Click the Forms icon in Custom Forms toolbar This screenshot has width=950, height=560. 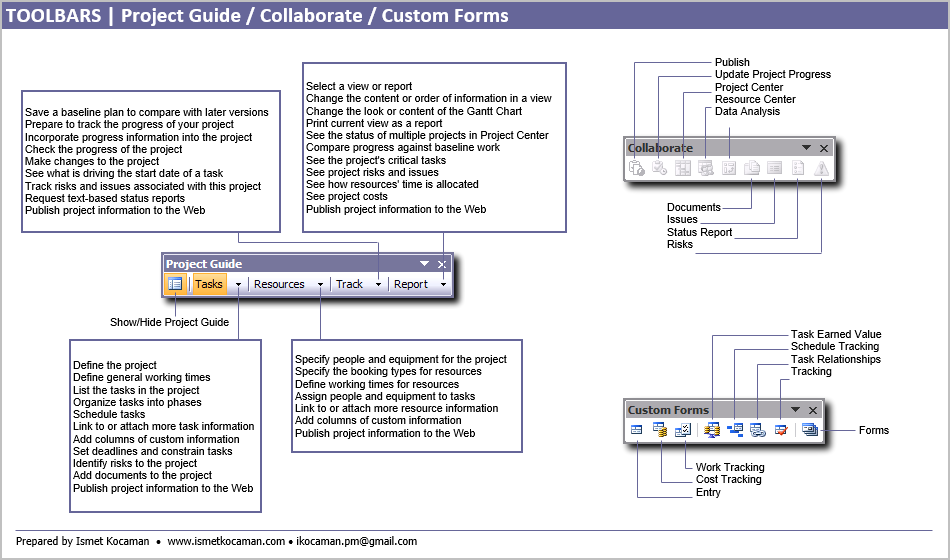click(x=810, y=430)
